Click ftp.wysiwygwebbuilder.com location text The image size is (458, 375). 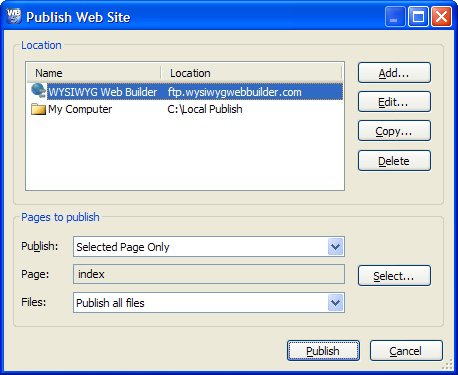tap(235, 92)
